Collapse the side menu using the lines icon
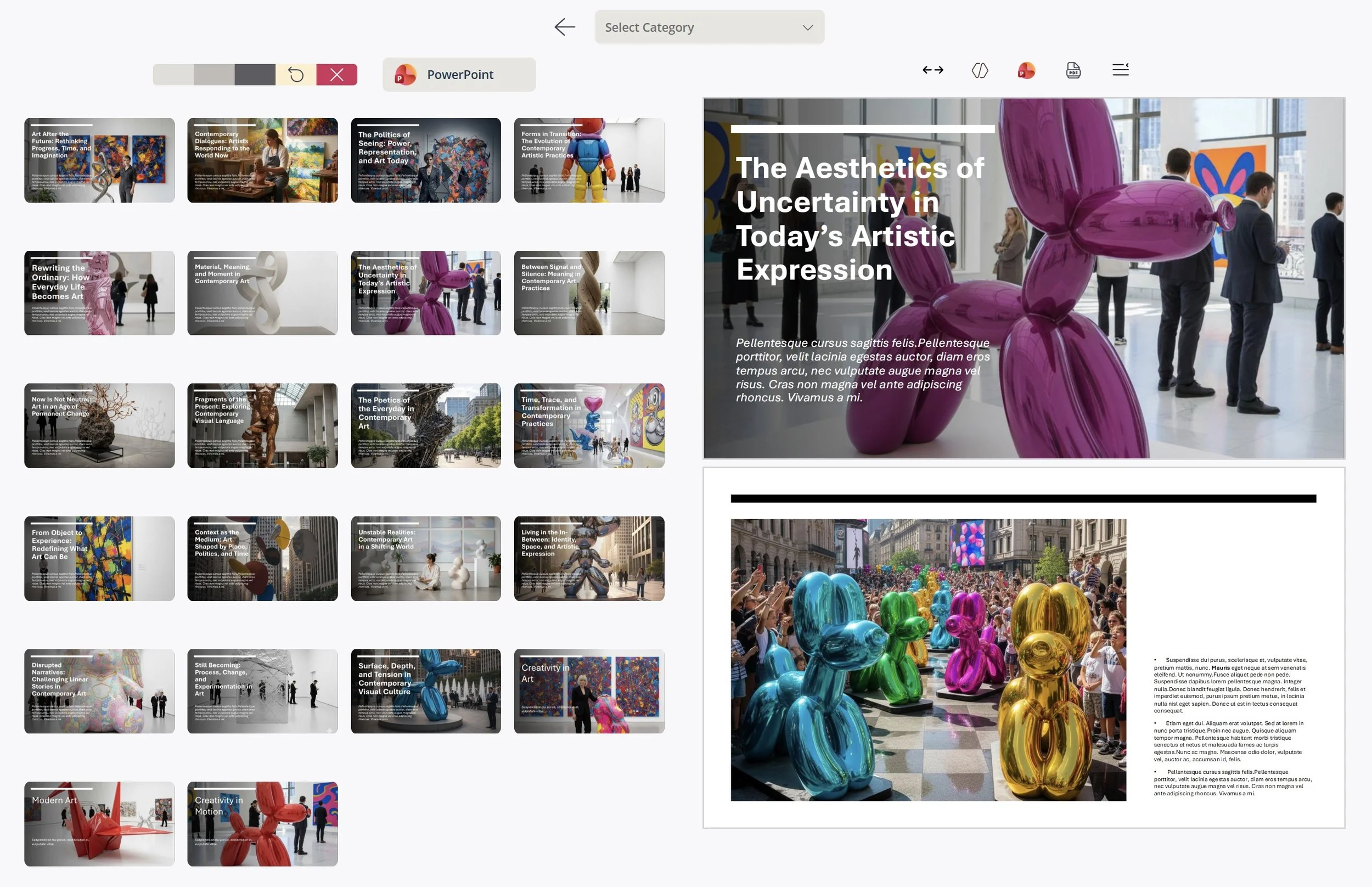This screenshot has height=887, width=1372. click(x=1121, y=70)
